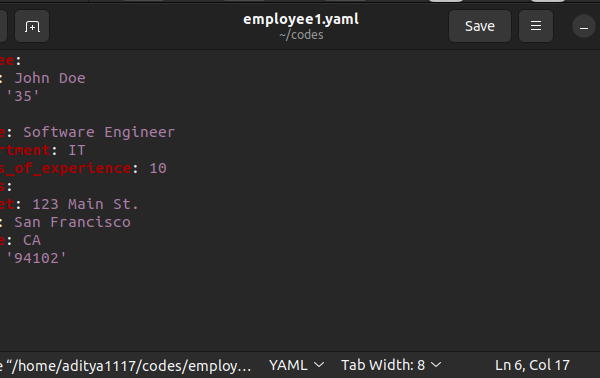Place cursor on the '35' age value
Image resolution: width=600 pixels, height=378 pixels.
click(23, 96)
